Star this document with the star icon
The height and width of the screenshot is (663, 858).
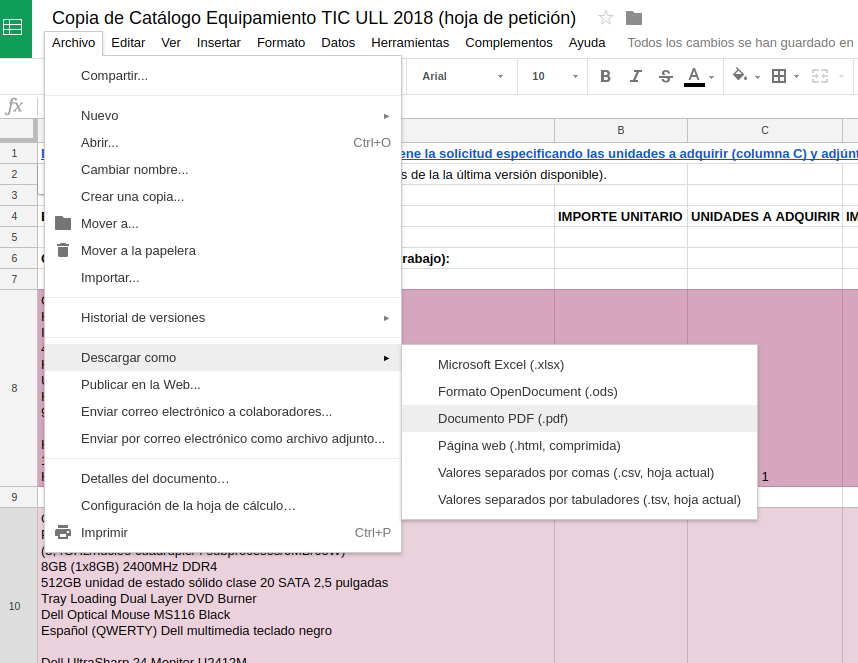(605, 18)
